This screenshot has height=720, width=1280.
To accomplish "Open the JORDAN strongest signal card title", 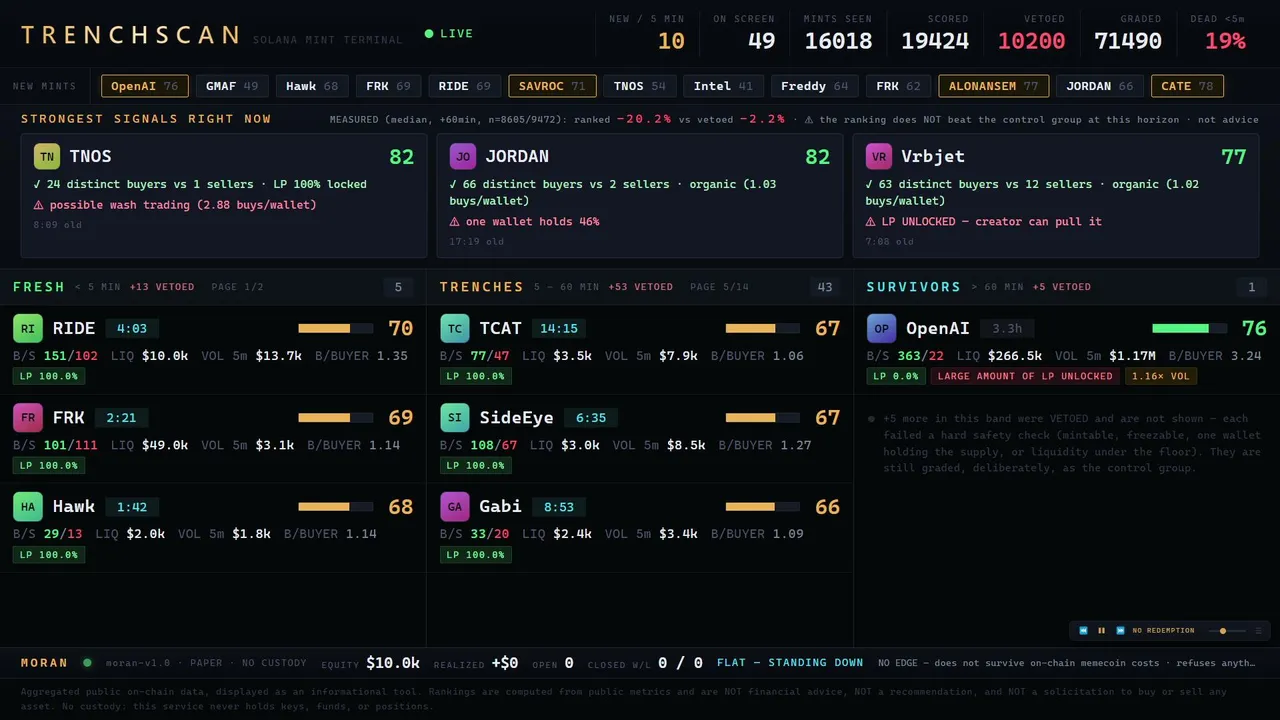I will click(517, 157).
